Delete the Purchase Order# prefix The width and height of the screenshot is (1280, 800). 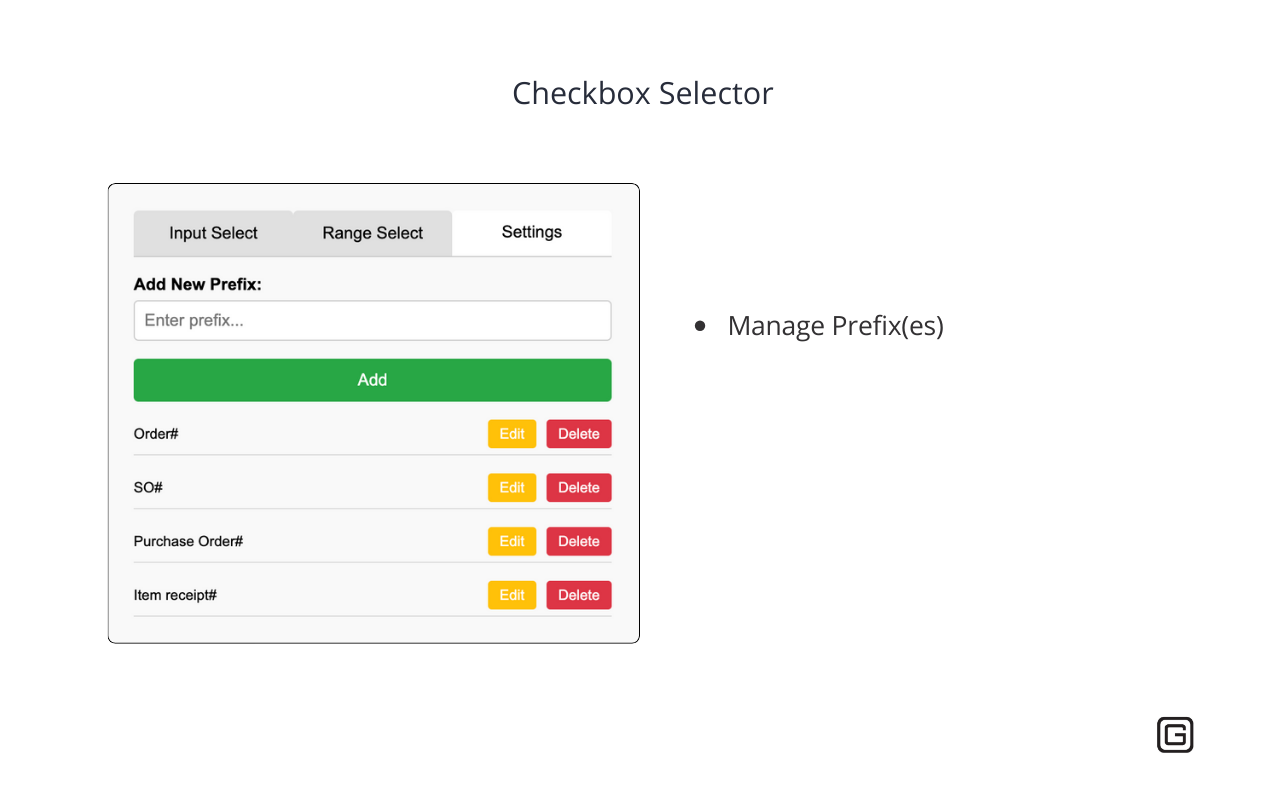[578, 541]
